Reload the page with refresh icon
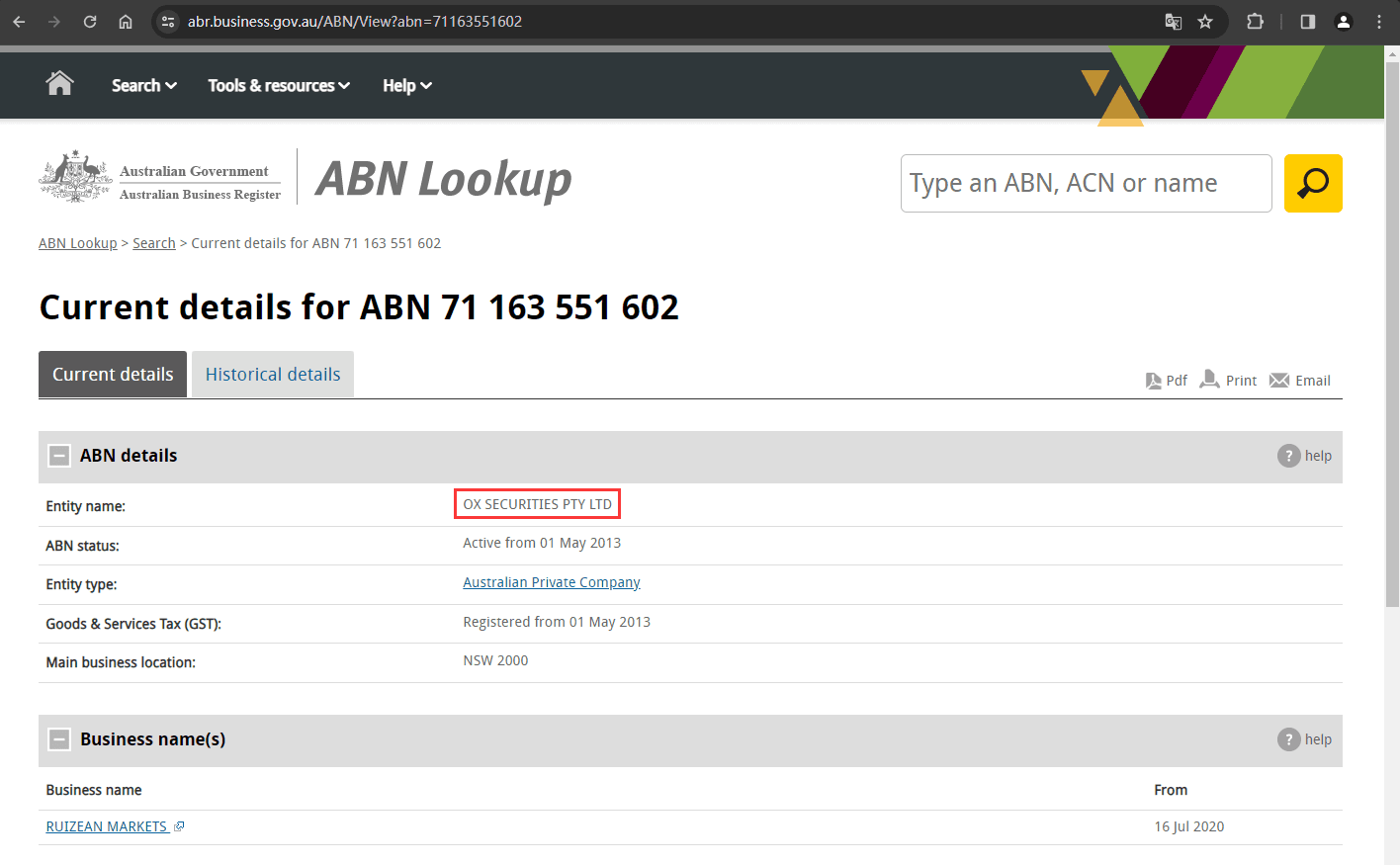Screen dimensions: 1400x865 point(90,22)
